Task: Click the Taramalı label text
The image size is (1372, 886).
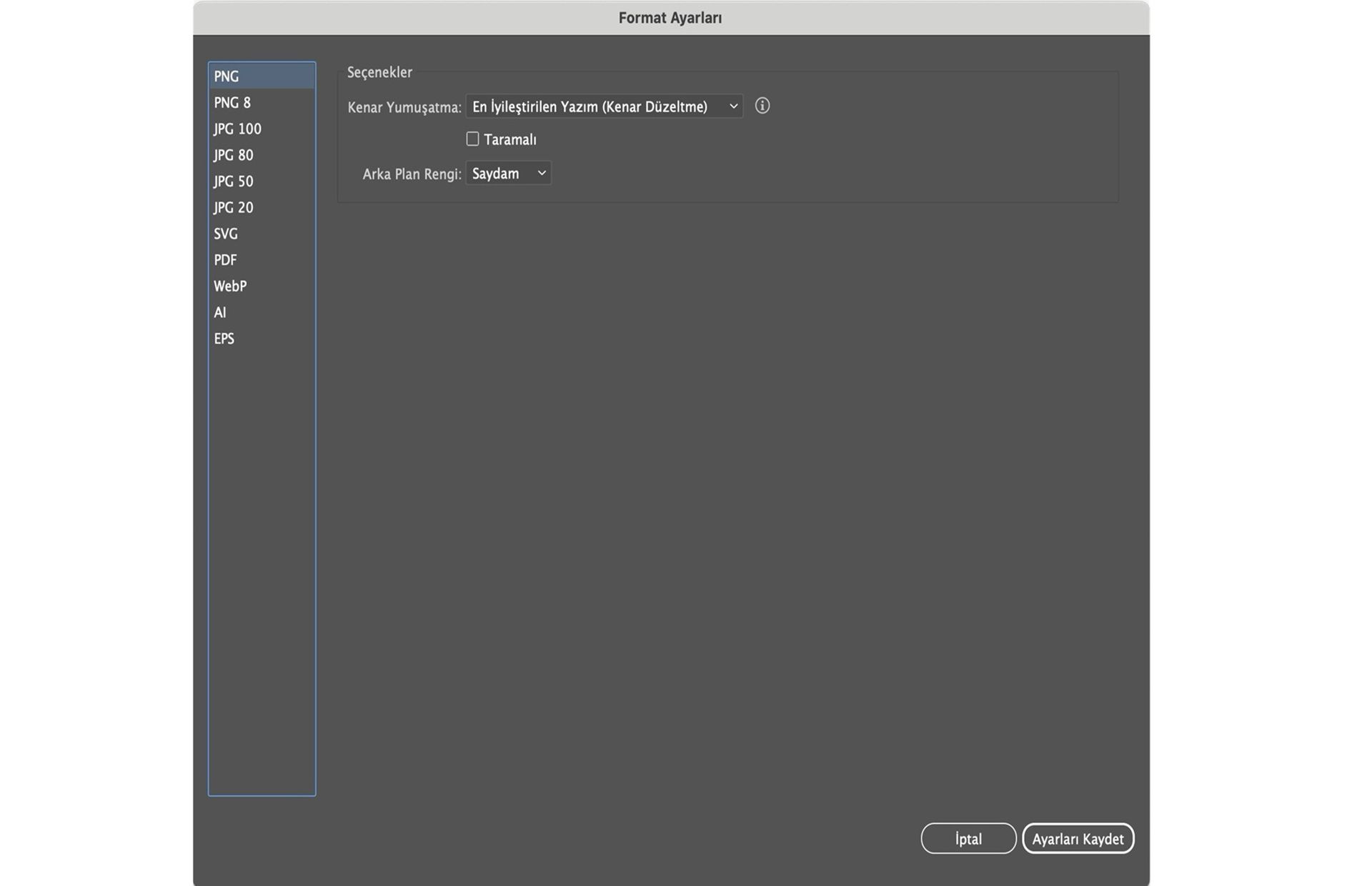Action: pos(509,140)
